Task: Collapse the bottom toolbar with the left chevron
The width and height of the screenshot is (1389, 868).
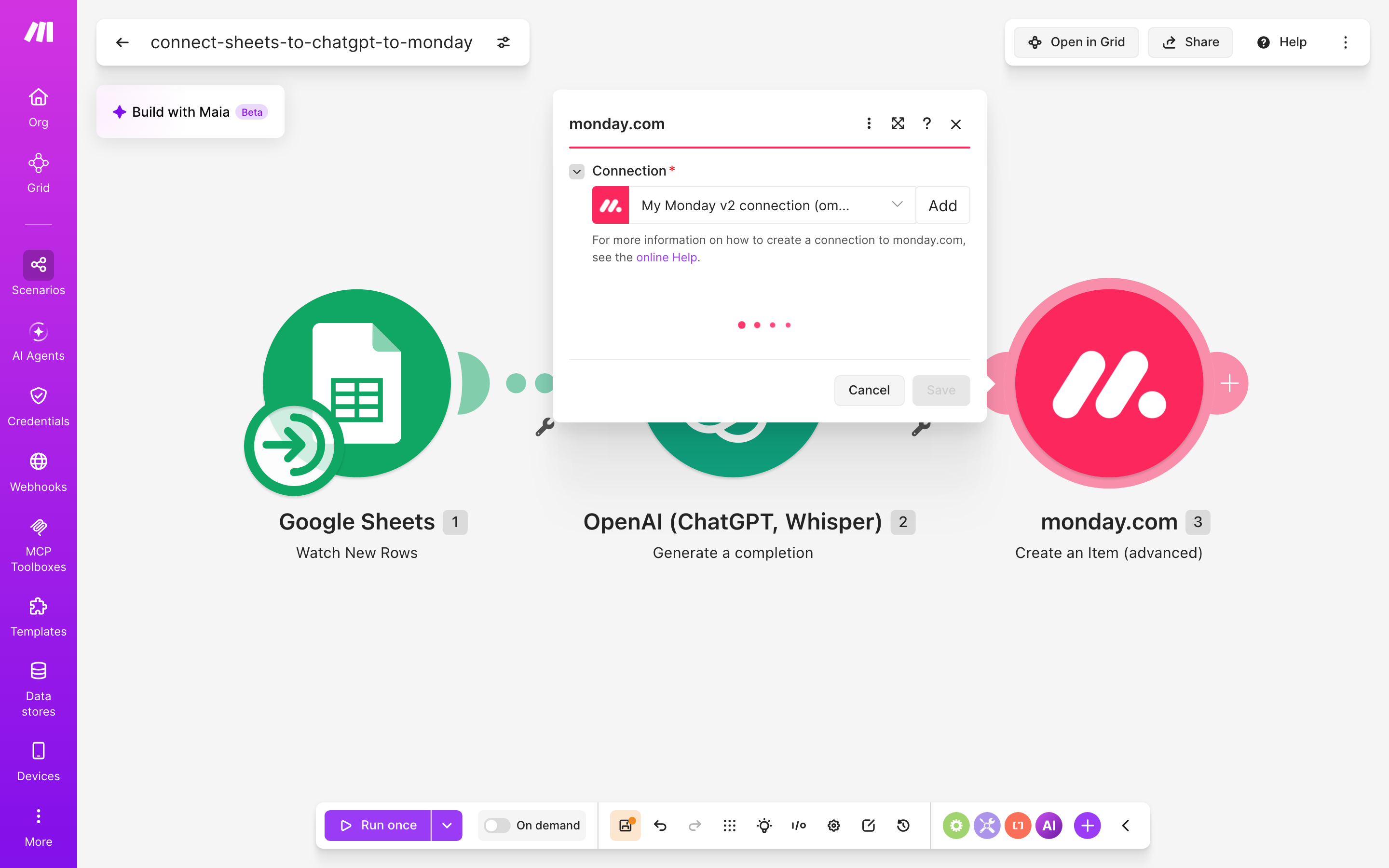Action: [x=1126, y=826]
